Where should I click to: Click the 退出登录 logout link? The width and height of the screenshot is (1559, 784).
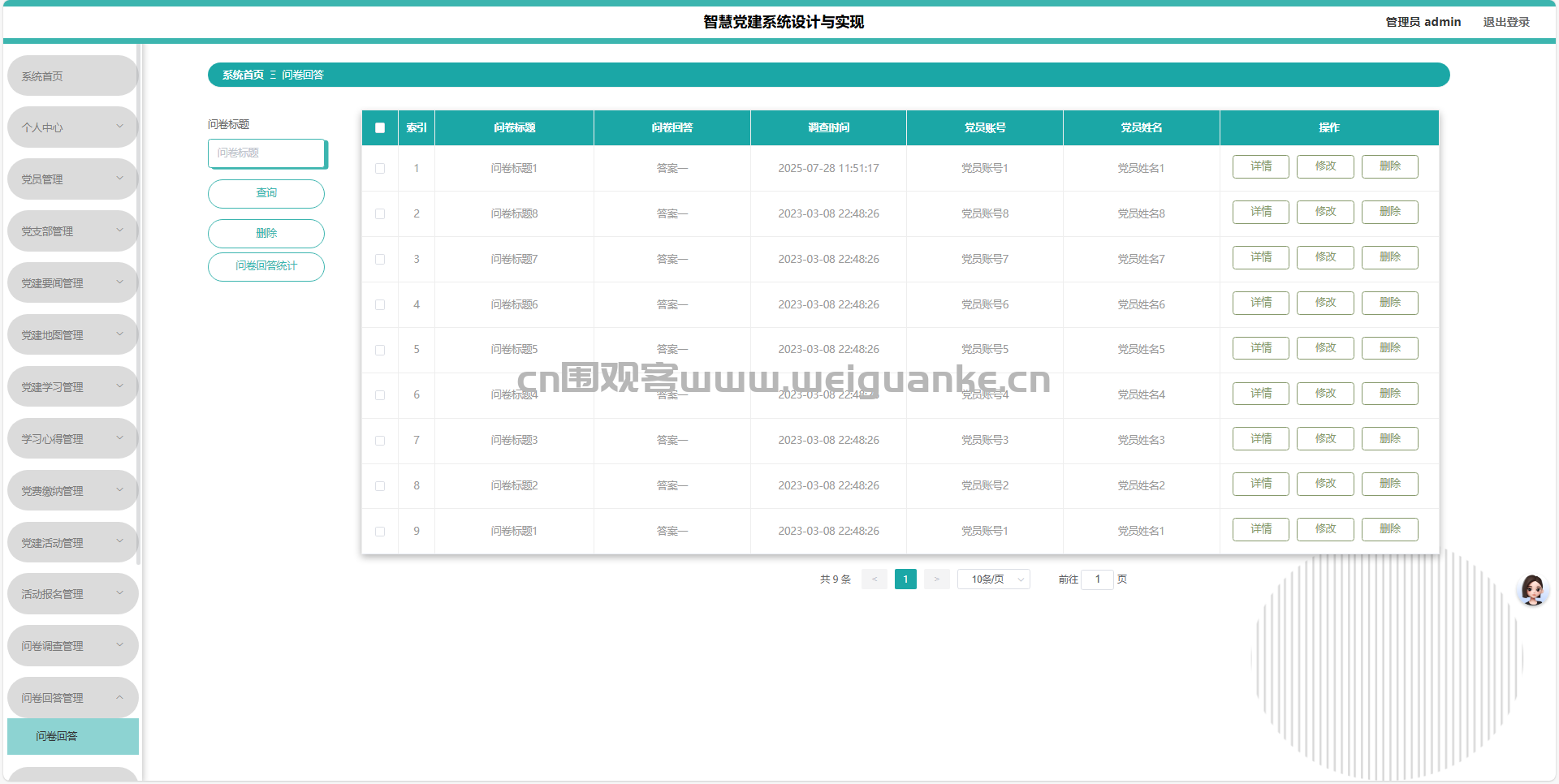1506,22
